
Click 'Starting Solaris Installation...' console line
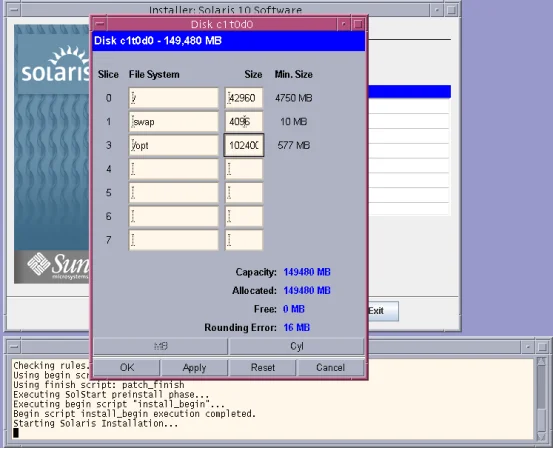point(96,423)
